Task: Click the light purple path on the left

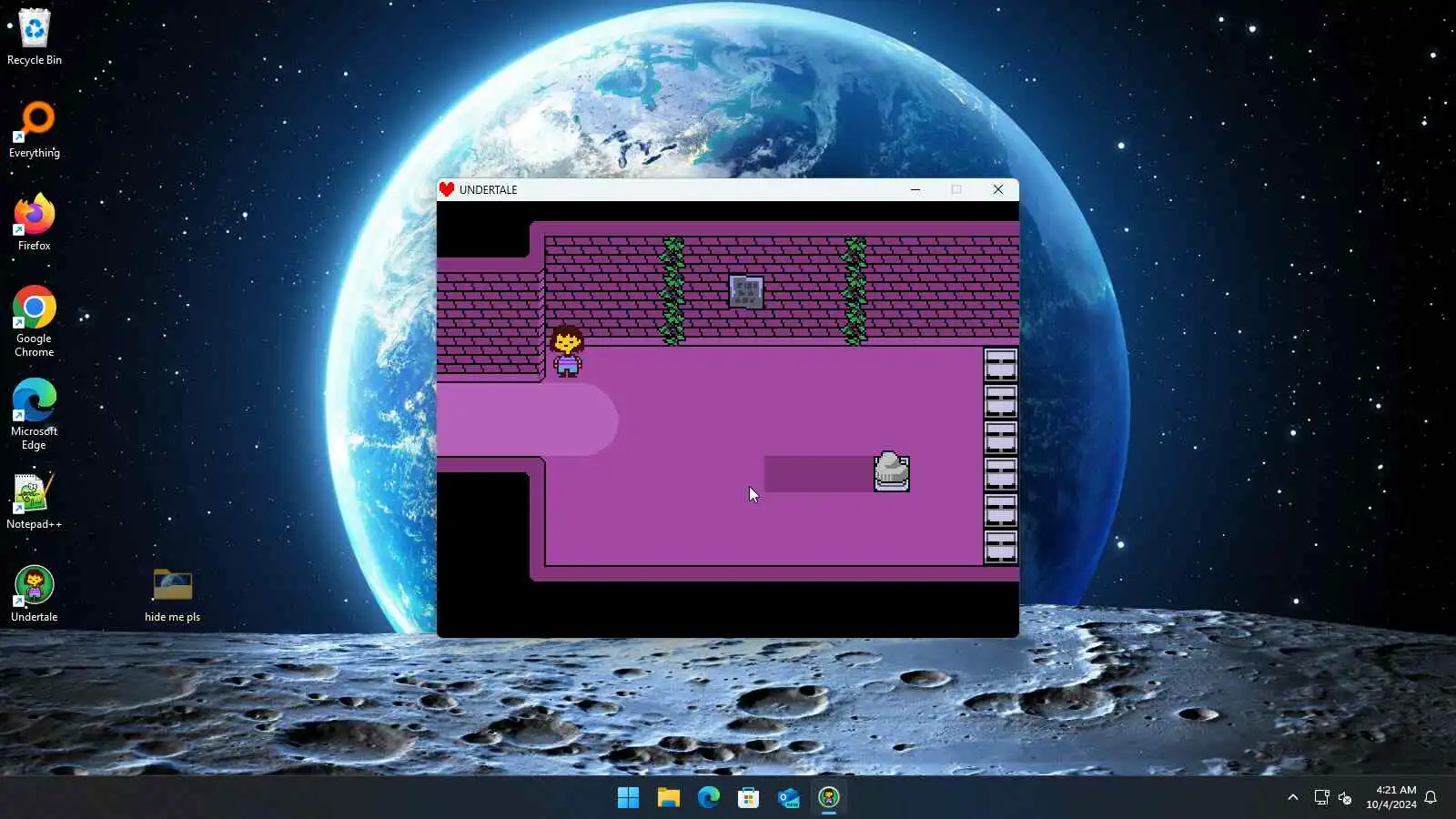Action: point(527,420)
